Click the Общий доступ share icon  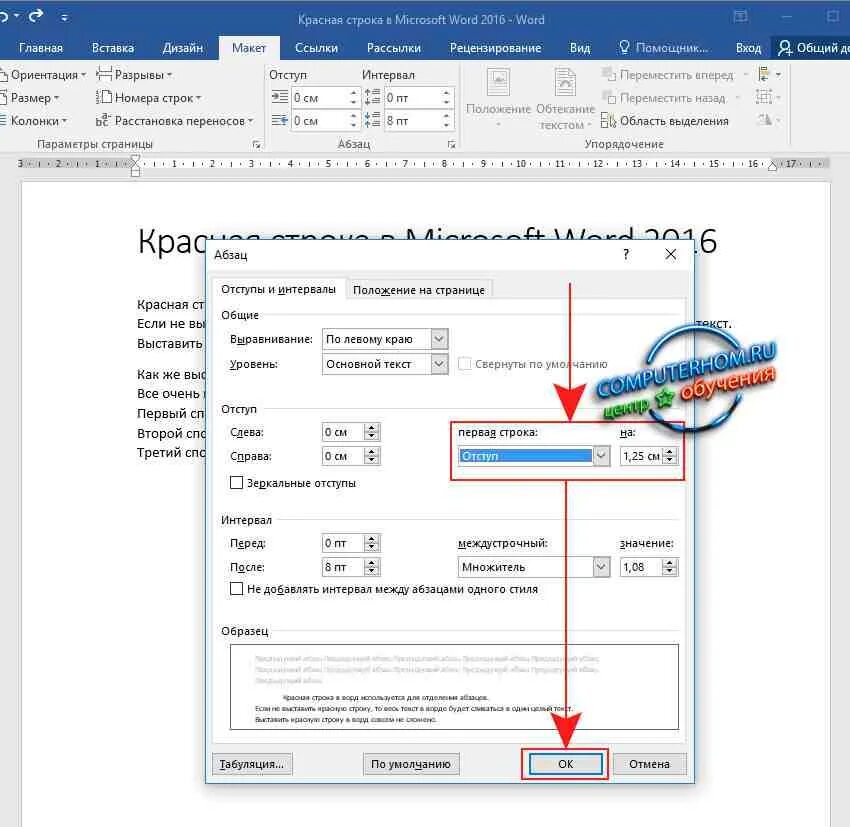[x=784, y=48]
